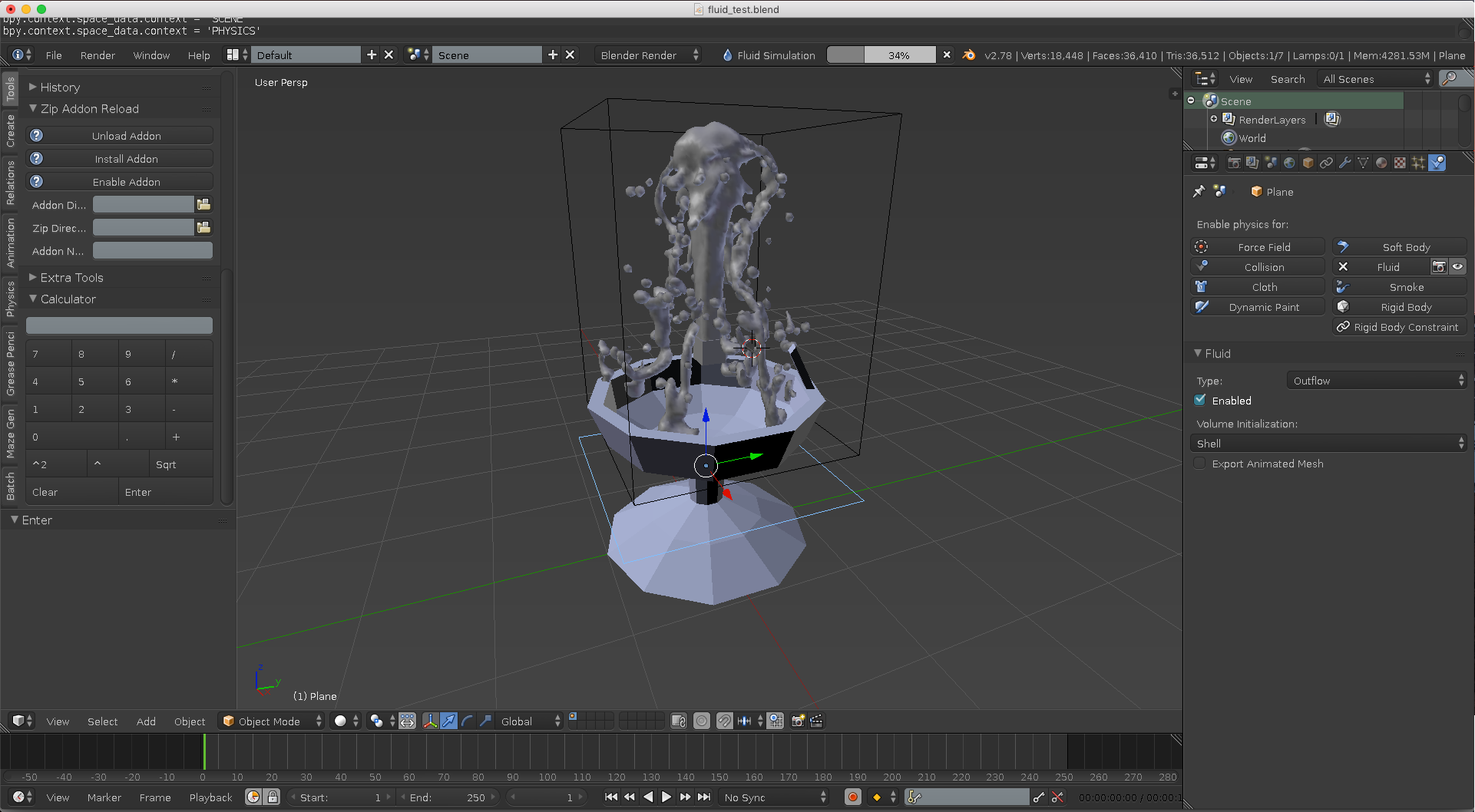Image resolution: width=1475 pixels, height=812 pixels.
Task: Toggle proportional editing button in 3D header
Action: pyautogui.click(x=702, y=721)
